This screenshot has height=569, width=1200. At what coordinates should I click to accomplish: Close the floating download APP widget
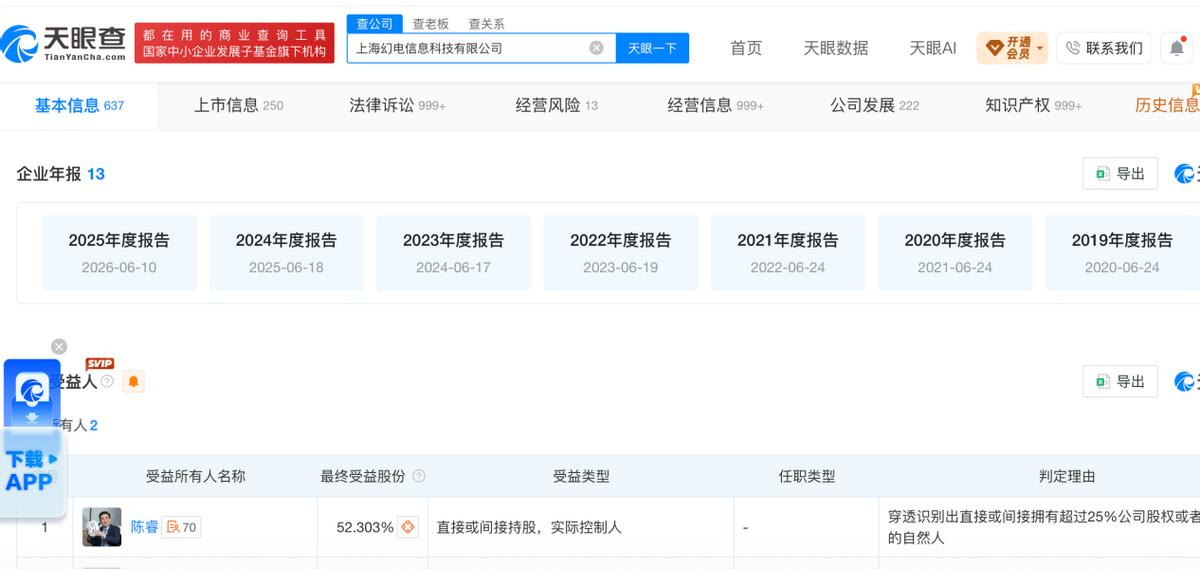pos(59,346)
